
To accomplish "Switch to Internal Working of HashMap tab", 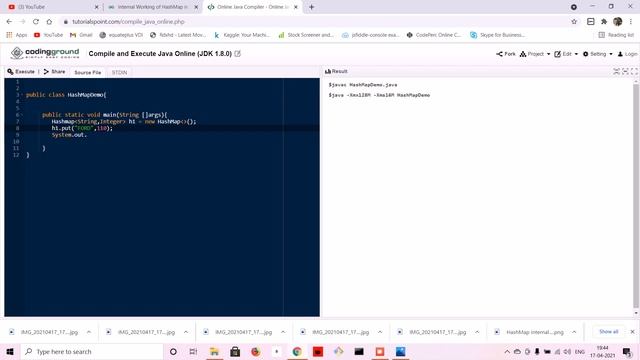I will (152, 7).
